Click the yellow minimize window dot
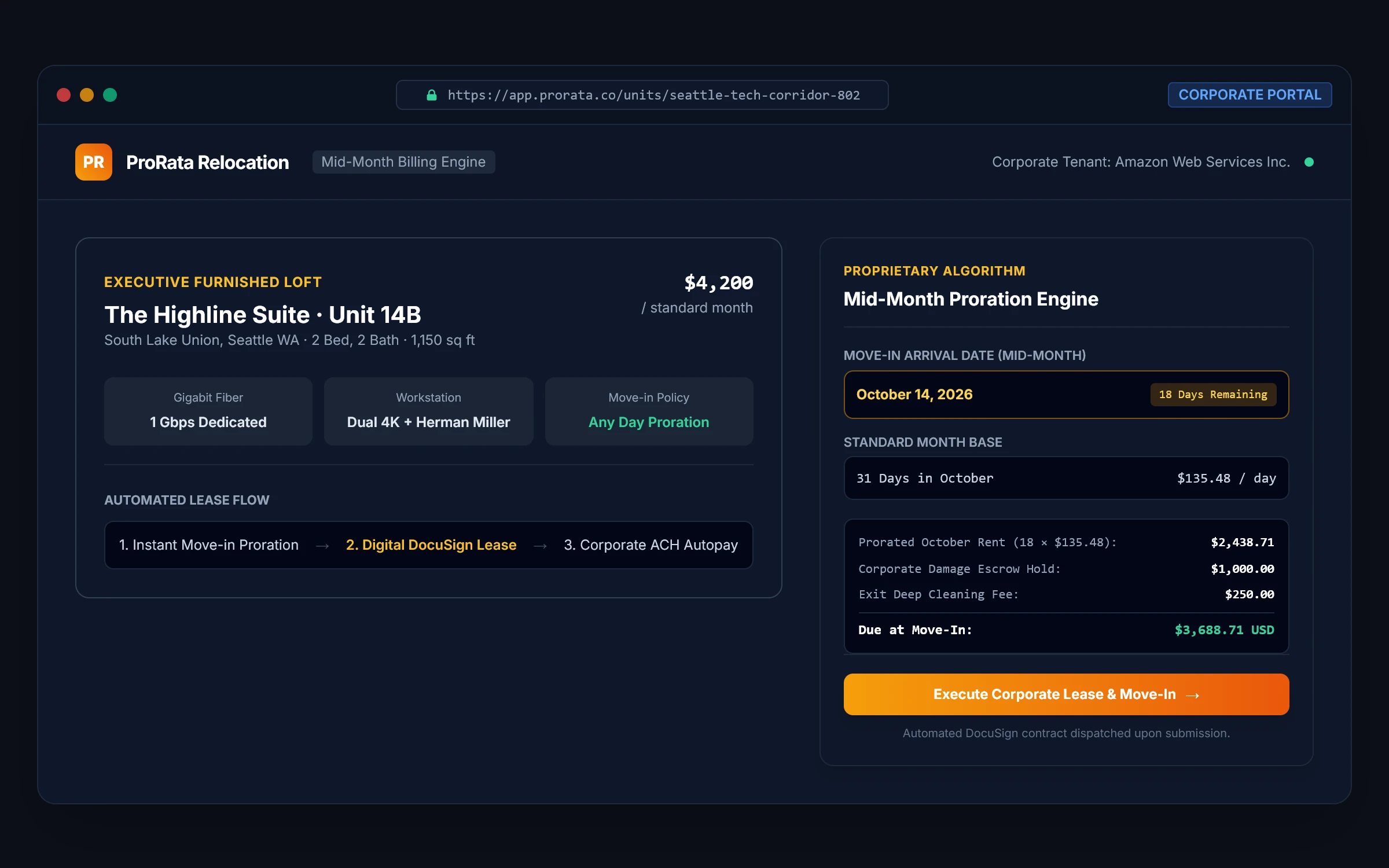The width and height of the screenshot is (1389, 868). [x=87, y=95]
